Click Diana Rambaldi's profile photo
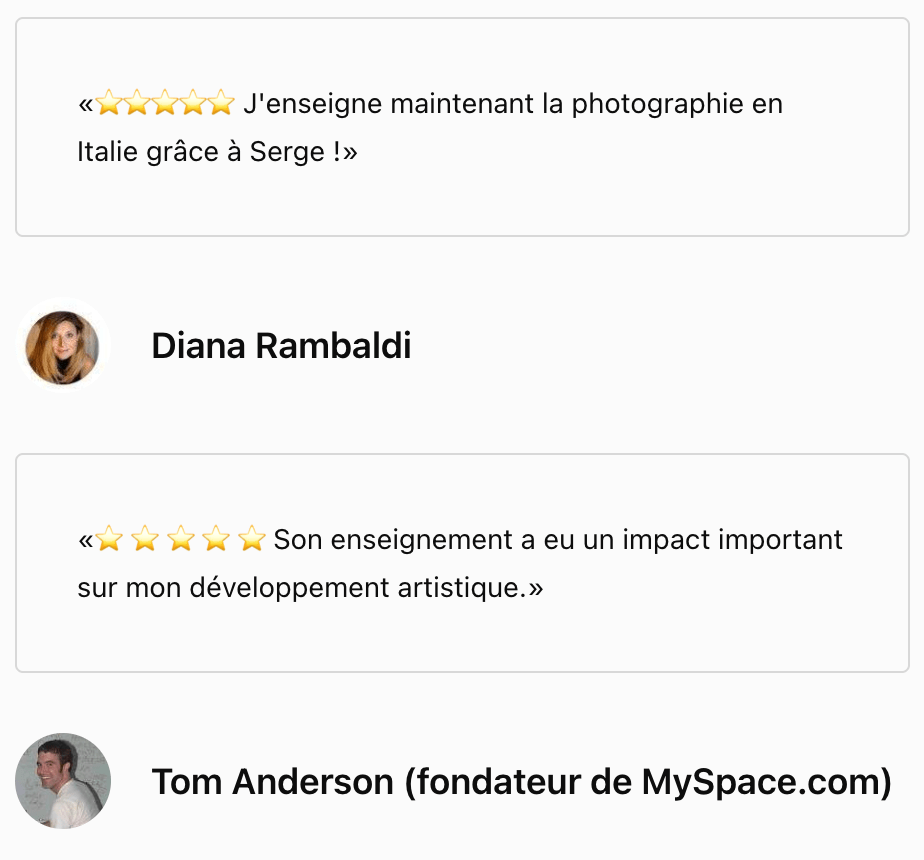 62,347
